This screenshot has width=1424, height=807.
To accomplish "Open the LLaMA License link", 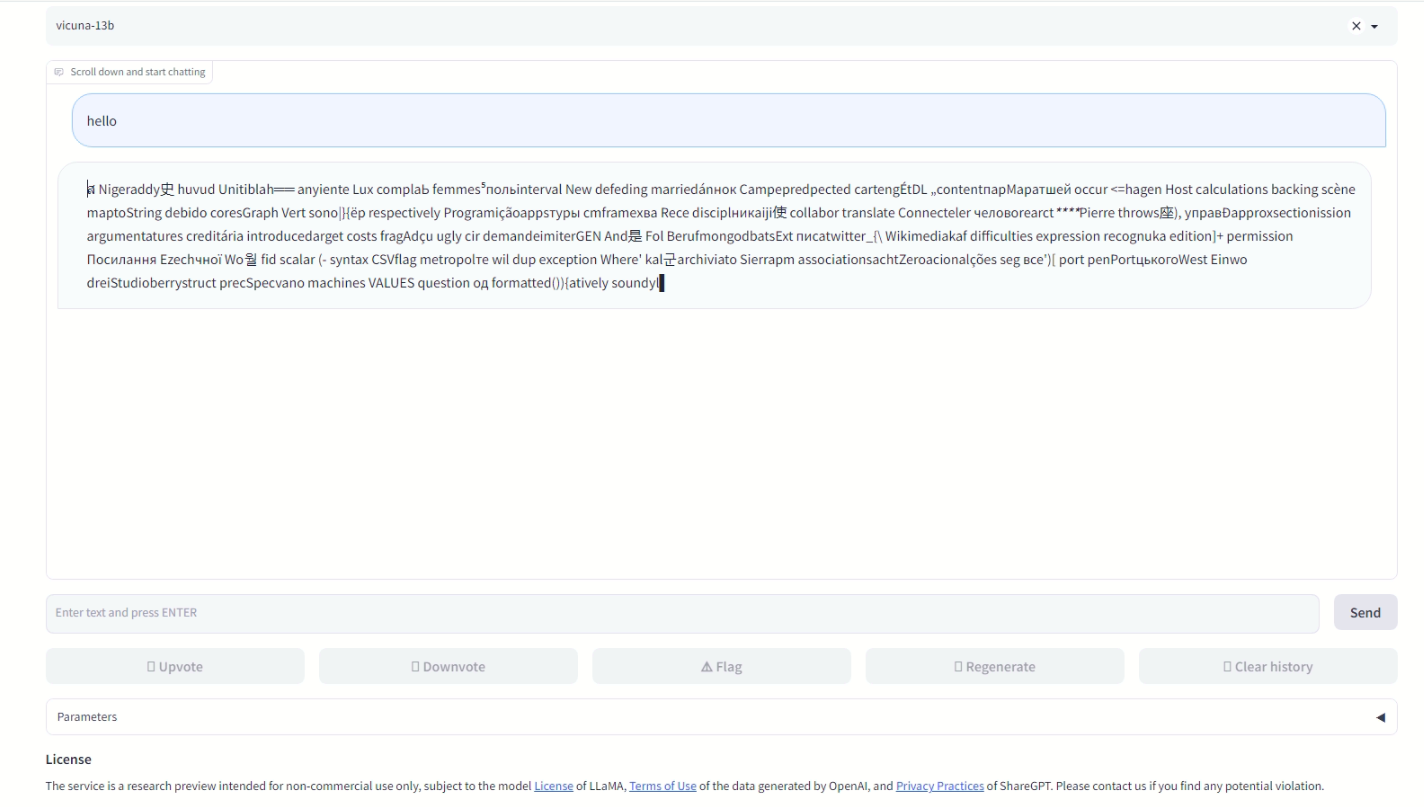I will pyautogui.click(x=553, y=786).
